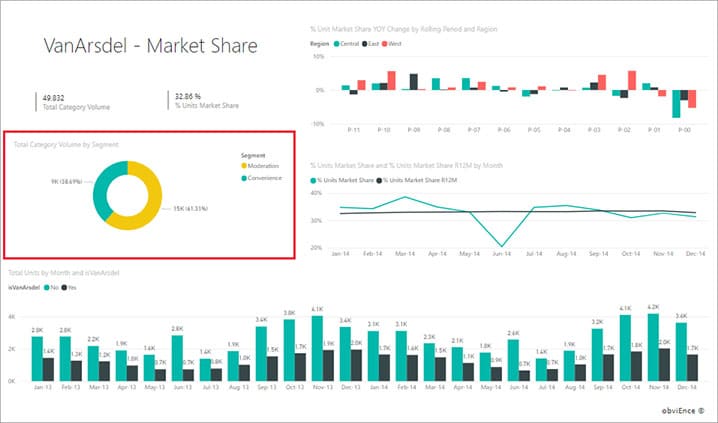718x423 pixels.
Task: Select the teal 3.8K bar for Oct-13
Action: [289, 350]
